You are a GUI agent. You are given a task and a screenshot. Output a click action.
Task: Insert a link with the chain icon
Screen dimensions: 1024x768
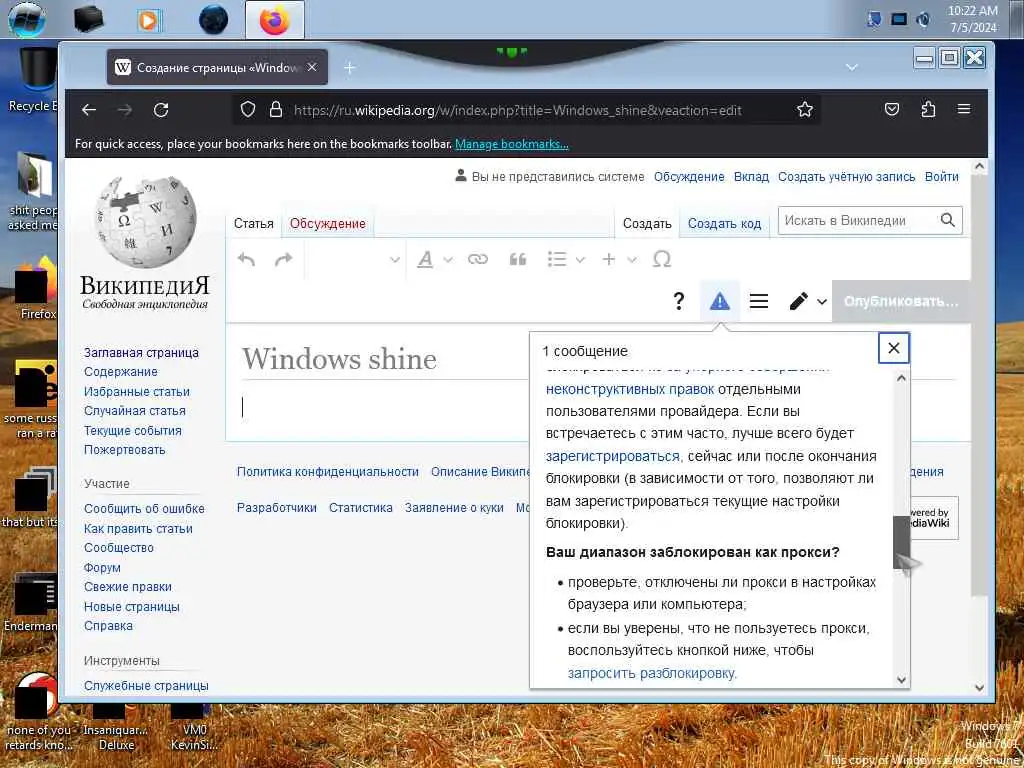(x=478, y=259)
